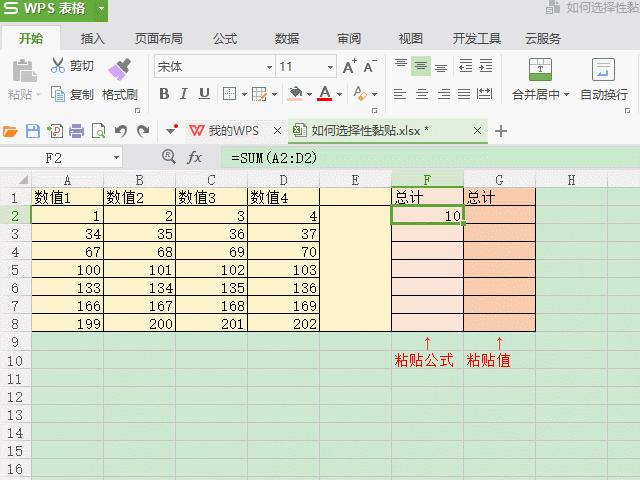Increase font size with A+ icon

click(x=349, y=67)
